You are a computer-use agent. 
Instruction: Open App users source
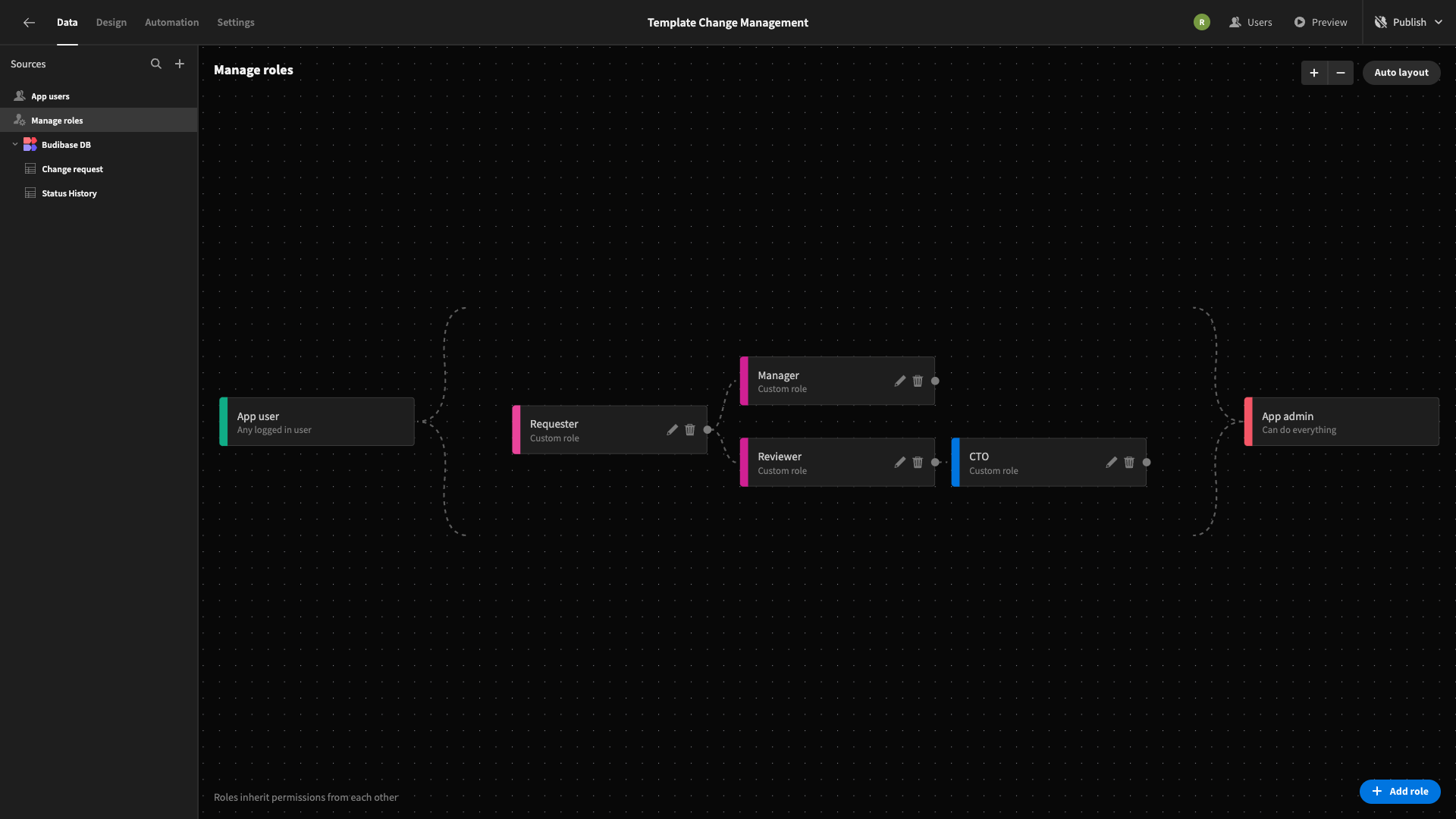50,96
